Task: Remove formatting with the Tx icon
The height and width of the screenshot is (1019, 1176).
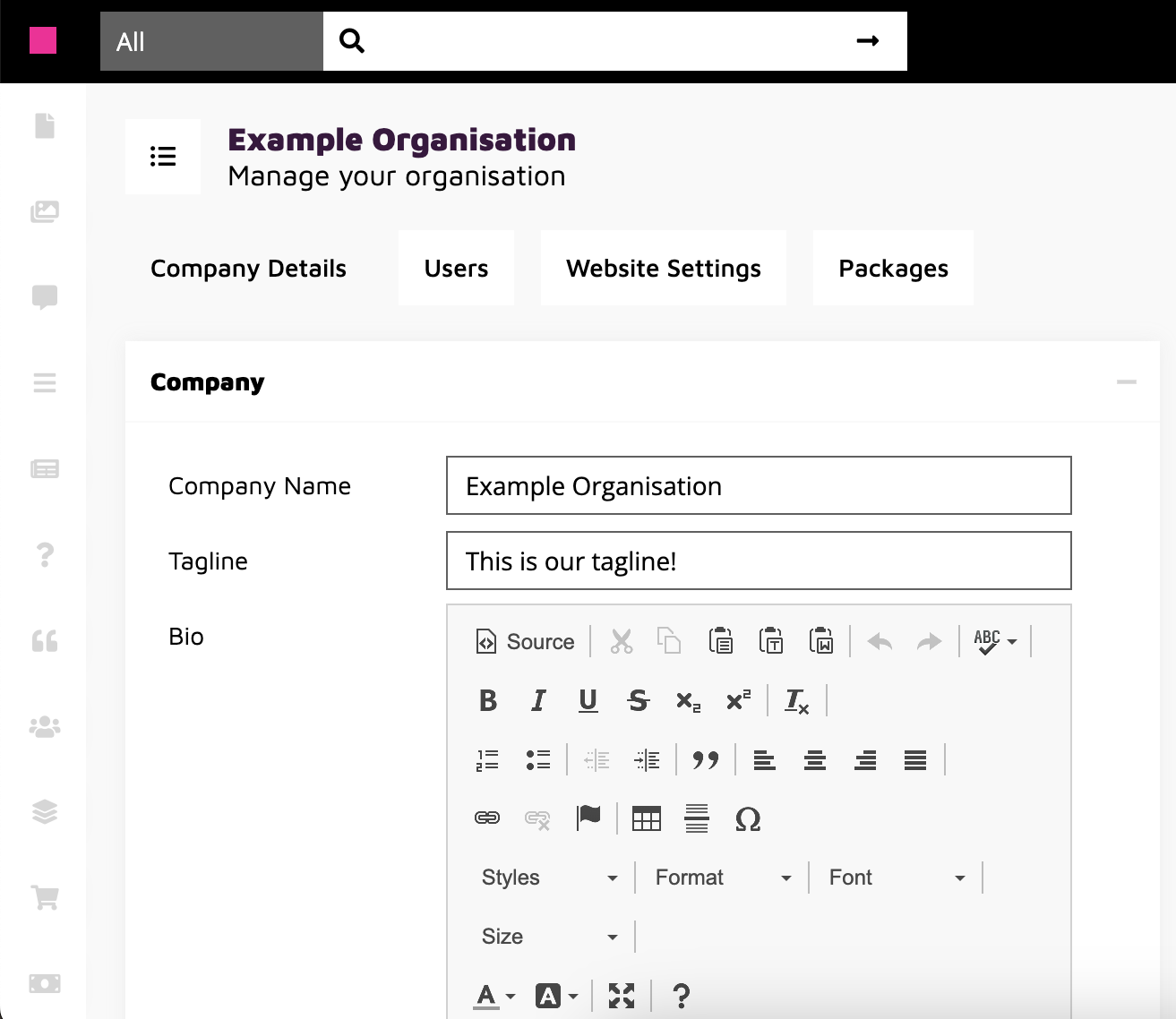Action: [794, 701]
